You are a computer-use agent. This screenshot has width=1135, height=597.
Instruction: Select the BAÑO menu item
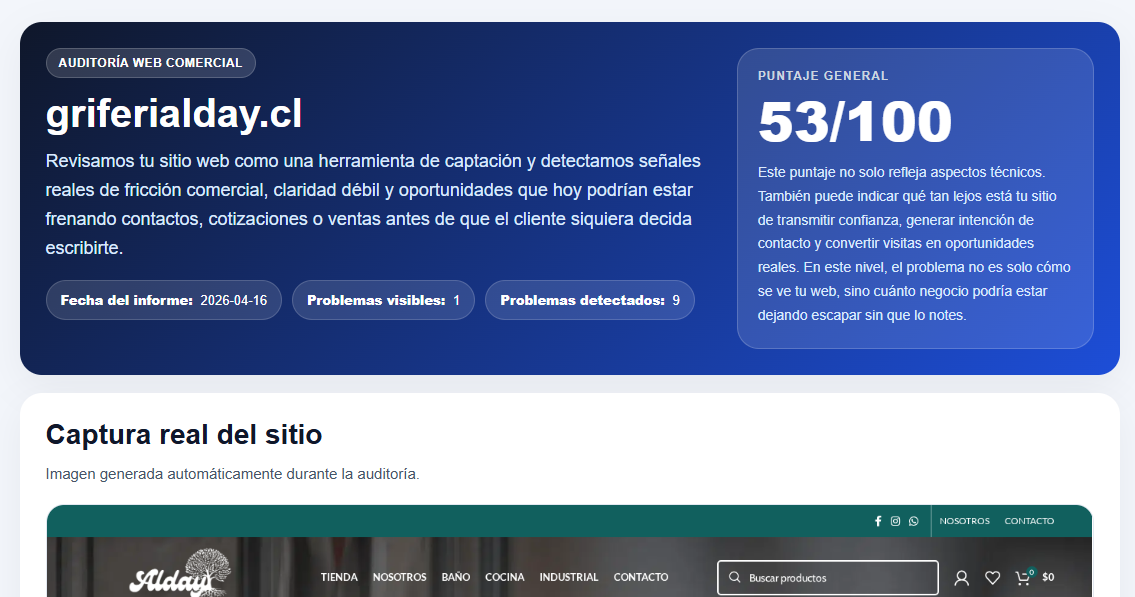click(x=456, y=577)
